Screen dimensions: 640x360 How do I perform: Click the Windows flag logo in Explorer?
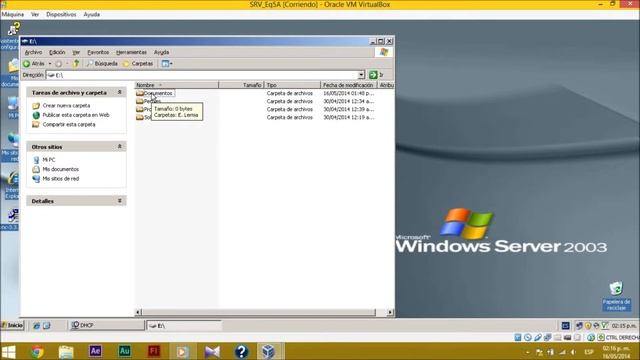tap(384, 52)
